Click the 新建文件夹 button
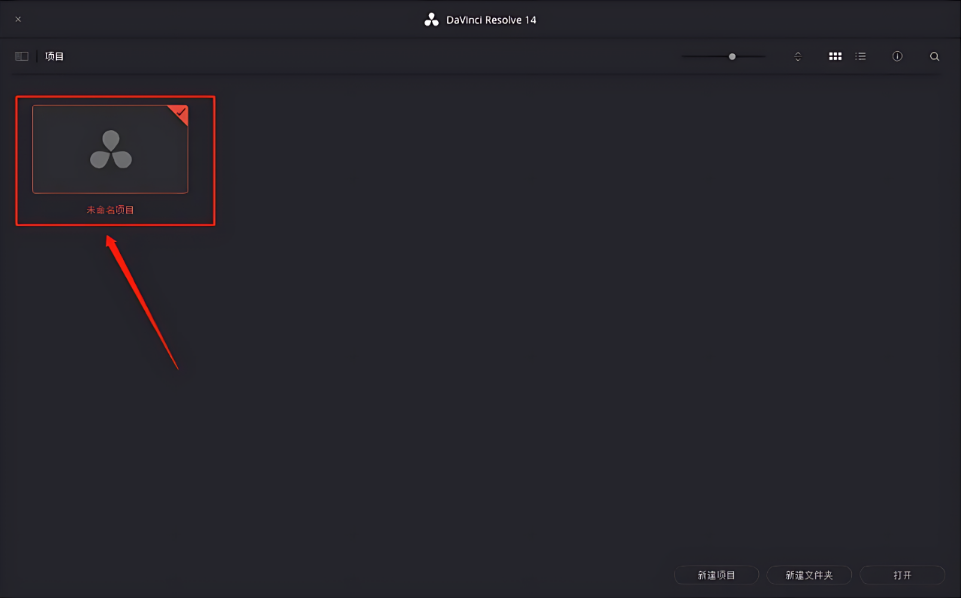961x598 pixels. (809, 575)
